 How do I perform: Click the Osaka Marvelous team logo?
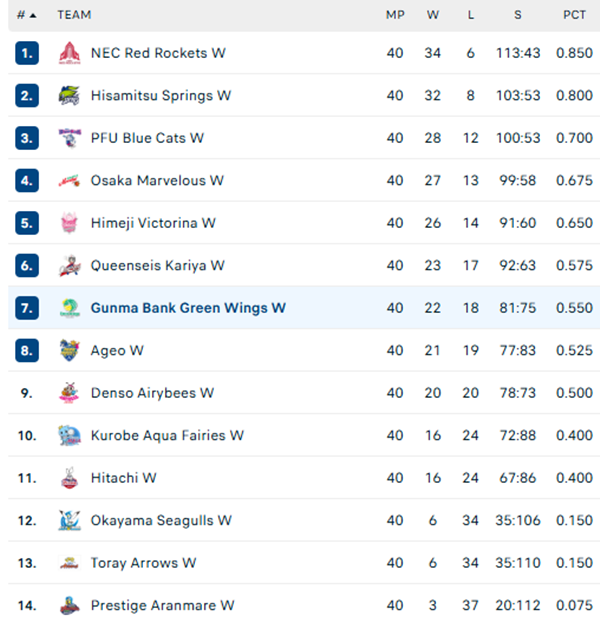pyautogui.click(x=69, y=181)
